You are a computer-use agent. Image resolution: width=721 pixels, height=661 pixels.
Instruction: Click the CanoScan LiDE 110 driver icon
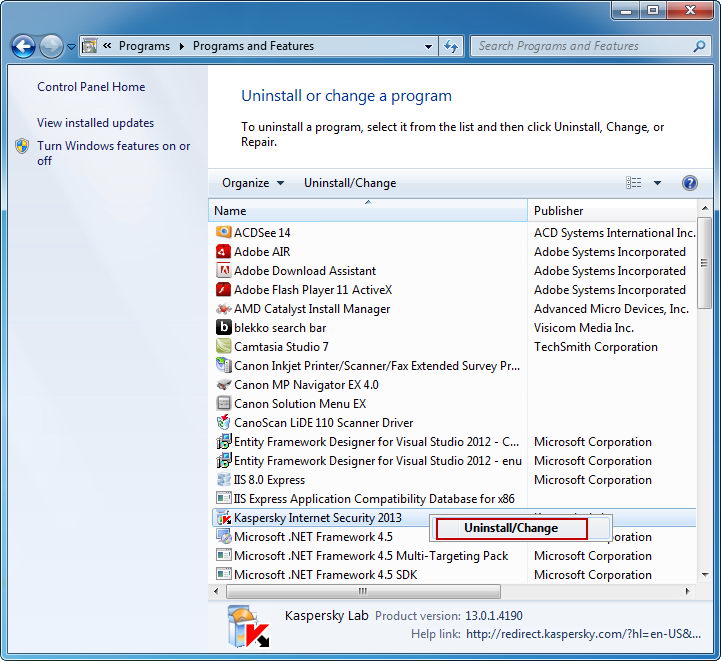click(x=223, y=422)
